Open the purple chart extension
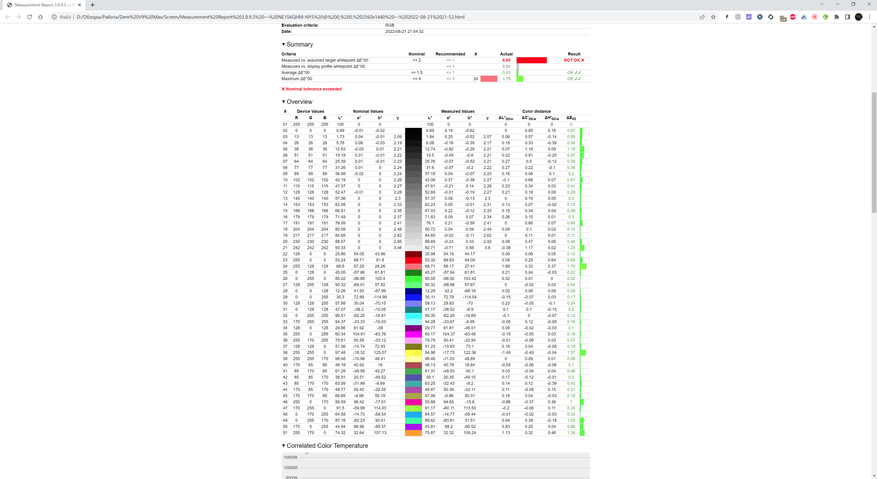 749,17
